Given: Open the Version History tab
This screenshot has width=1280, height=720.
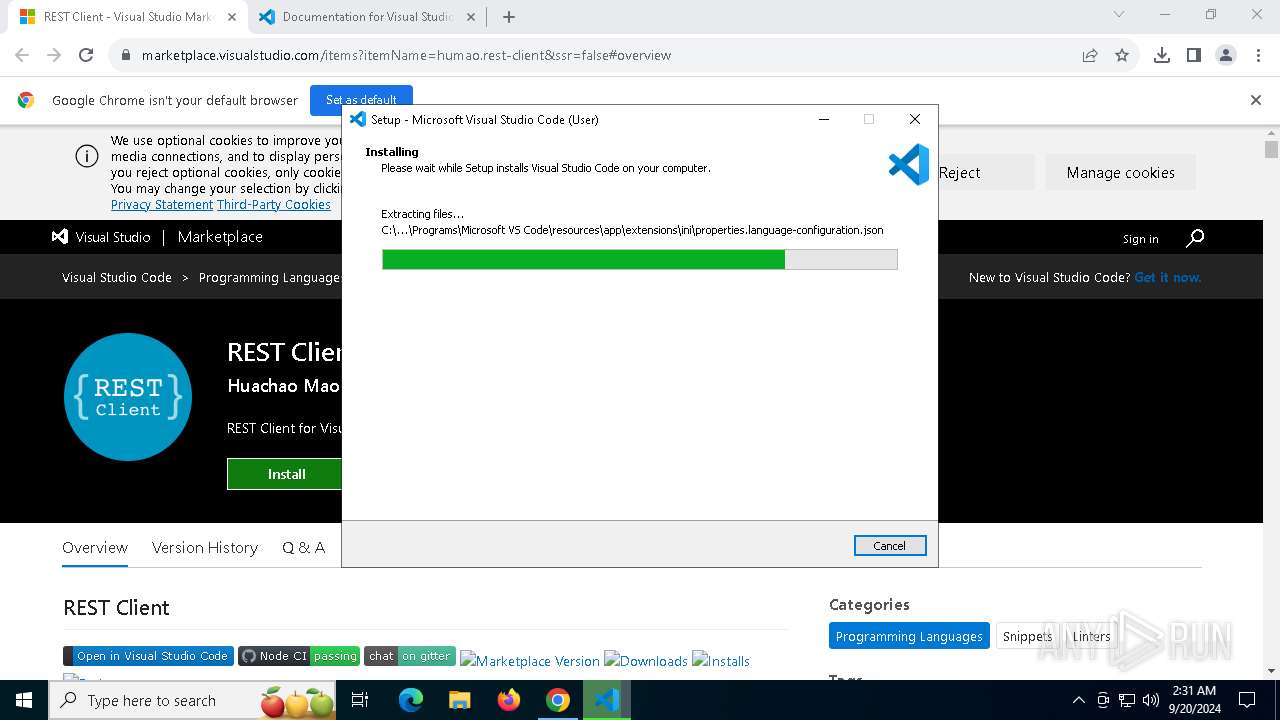Looking at the screenshot, I should (205, 548).
